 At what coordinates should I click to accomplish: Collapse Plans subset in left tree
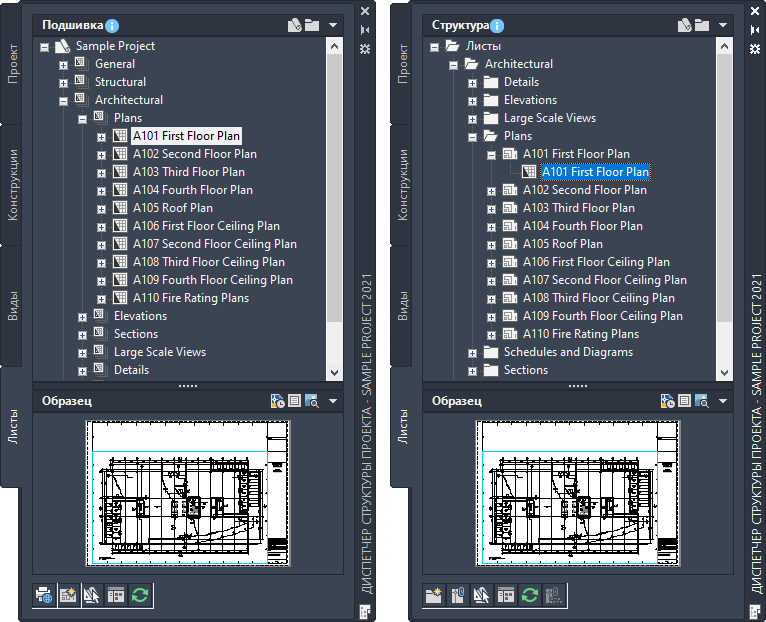tap(82, 119)
